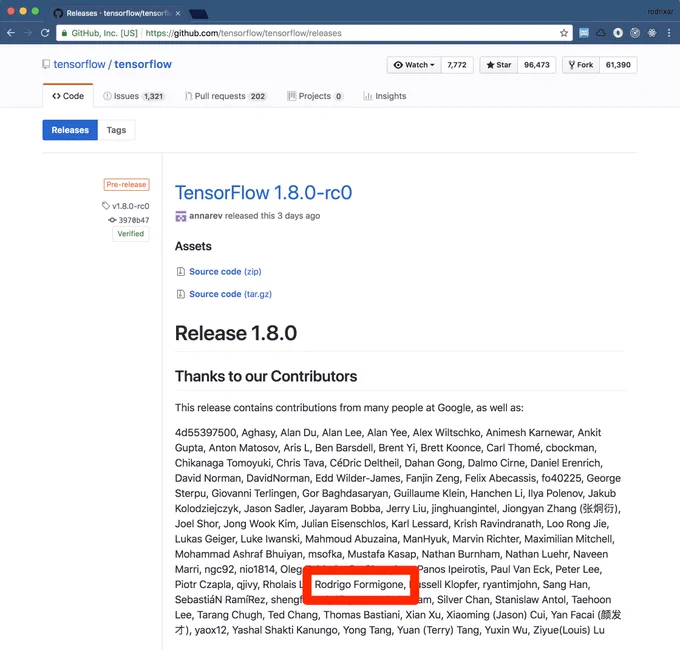
Task: Open the Insights tab
Action: [385, 96]
